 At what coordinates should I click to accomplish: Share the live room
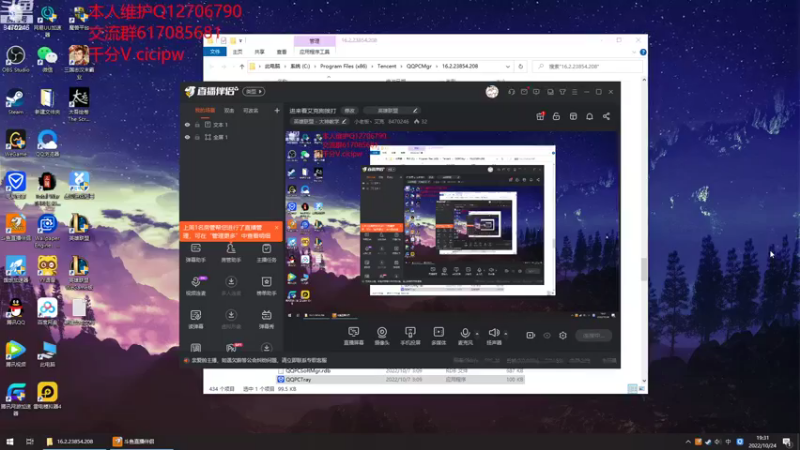coord(606,116)
